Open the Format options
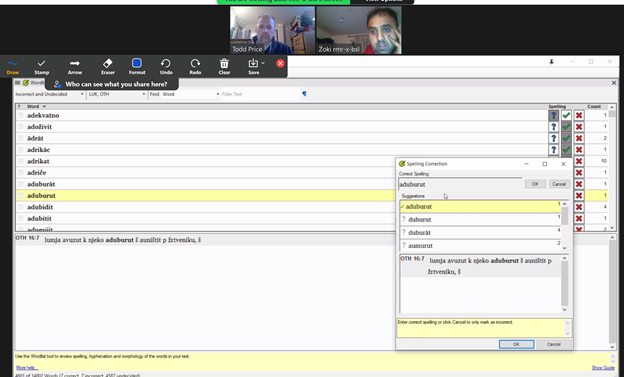The height and width of the screenshot is (377, 624). tap(137, 66)
